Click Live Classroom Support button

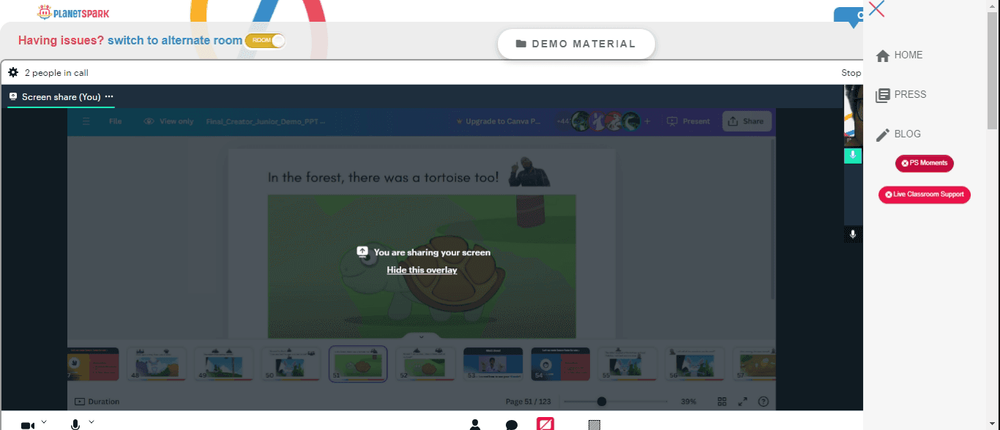click(924, 195)
